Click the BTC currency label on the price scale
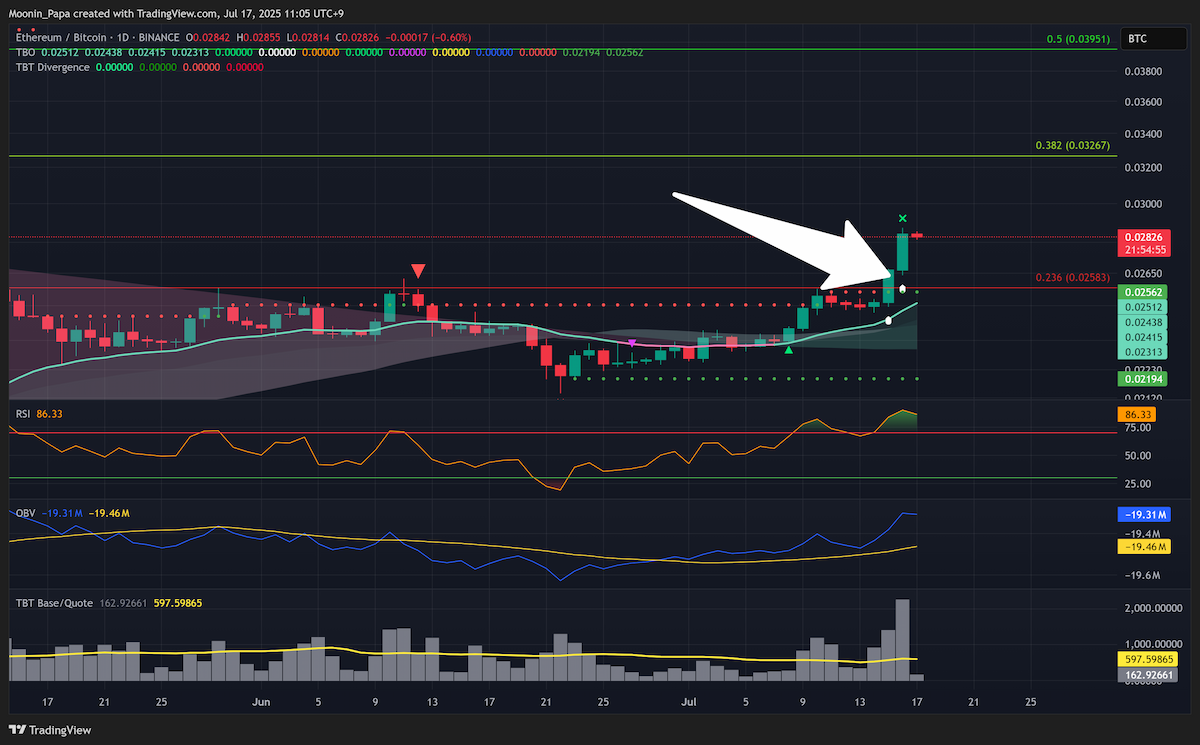Screen dimensions: 1200x745 click(x=1137, y=37)
